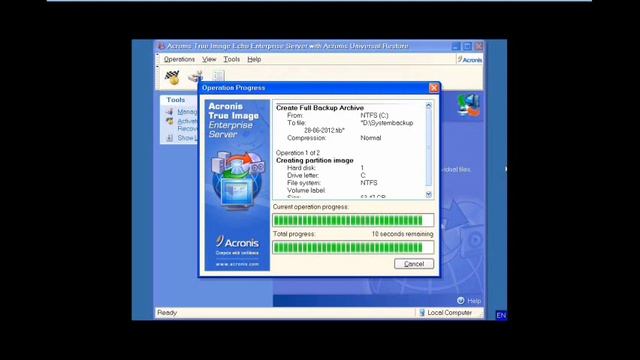Click the computer icon in main window corner
This screenshot has height=360, width=640.
[x=469, y=105]
